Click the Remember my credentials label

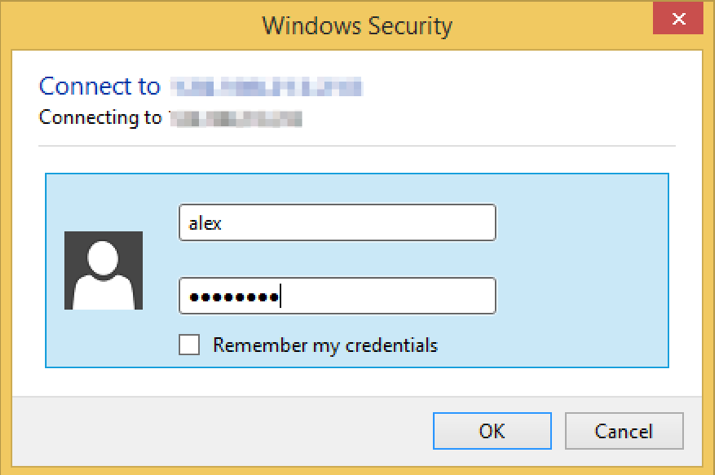click(x=325, y=346)
